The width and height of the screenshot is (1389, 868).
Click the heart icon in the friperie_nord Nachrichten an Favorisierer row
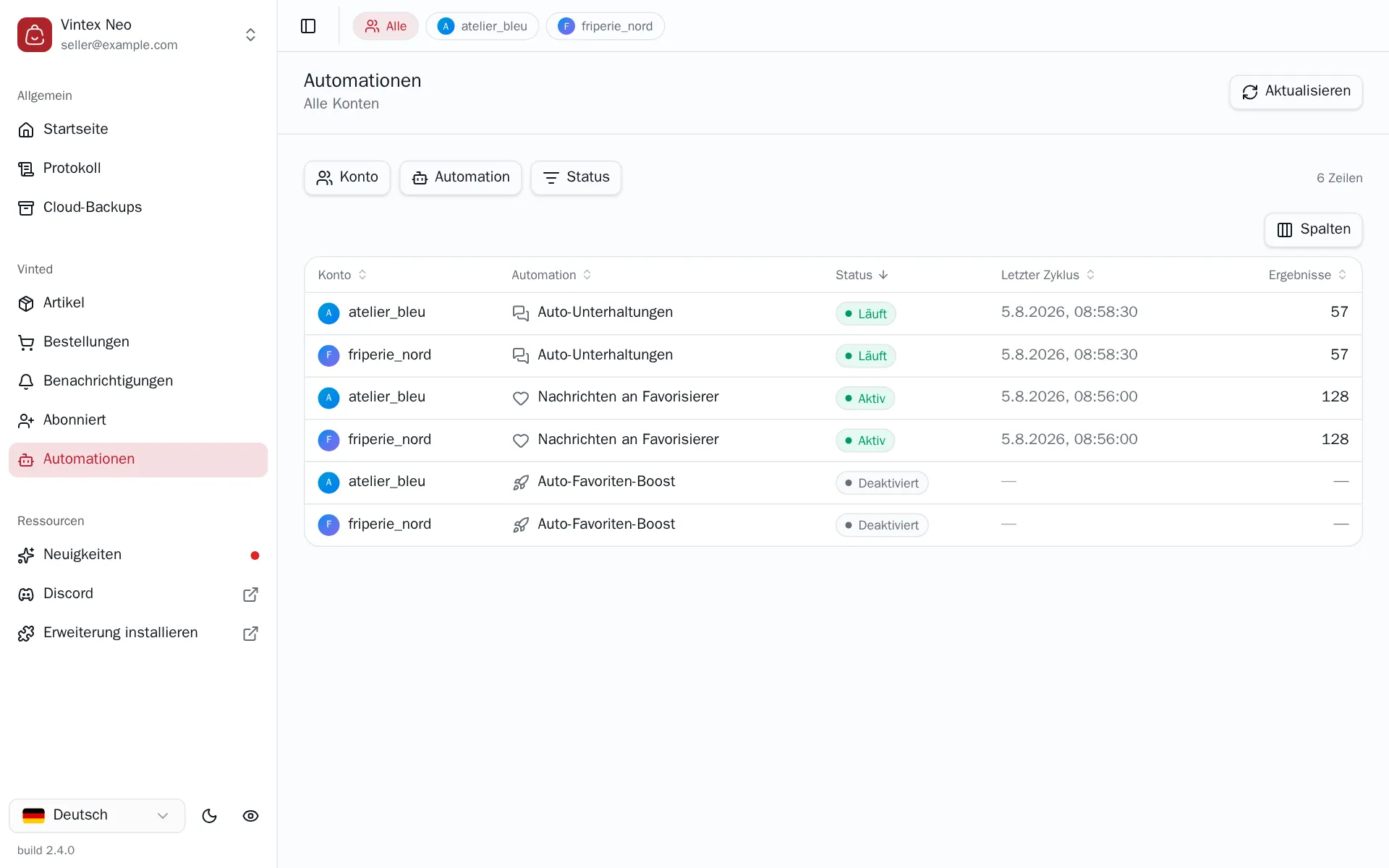[x=521, y=441]
